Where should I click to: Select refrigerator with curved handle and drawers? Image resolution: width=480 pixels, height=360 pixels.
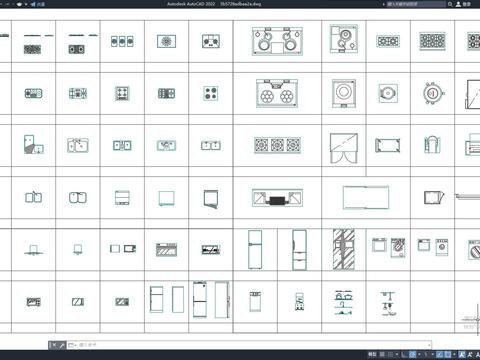(299, 250)
